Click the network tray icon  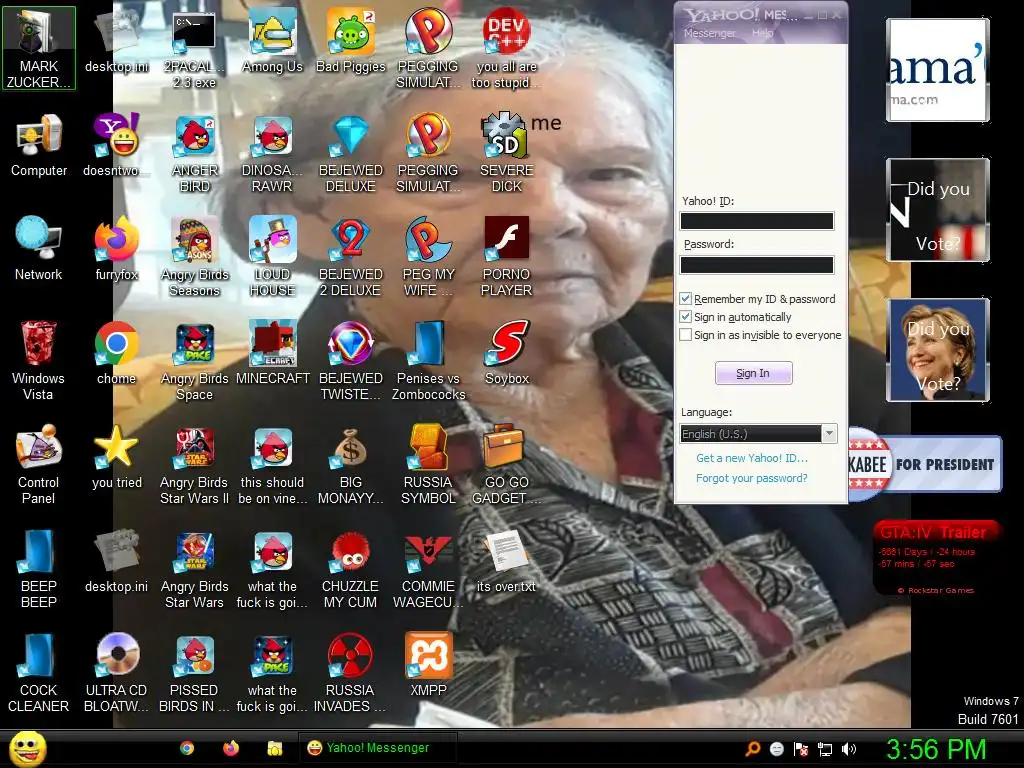[x=825, y=749]
